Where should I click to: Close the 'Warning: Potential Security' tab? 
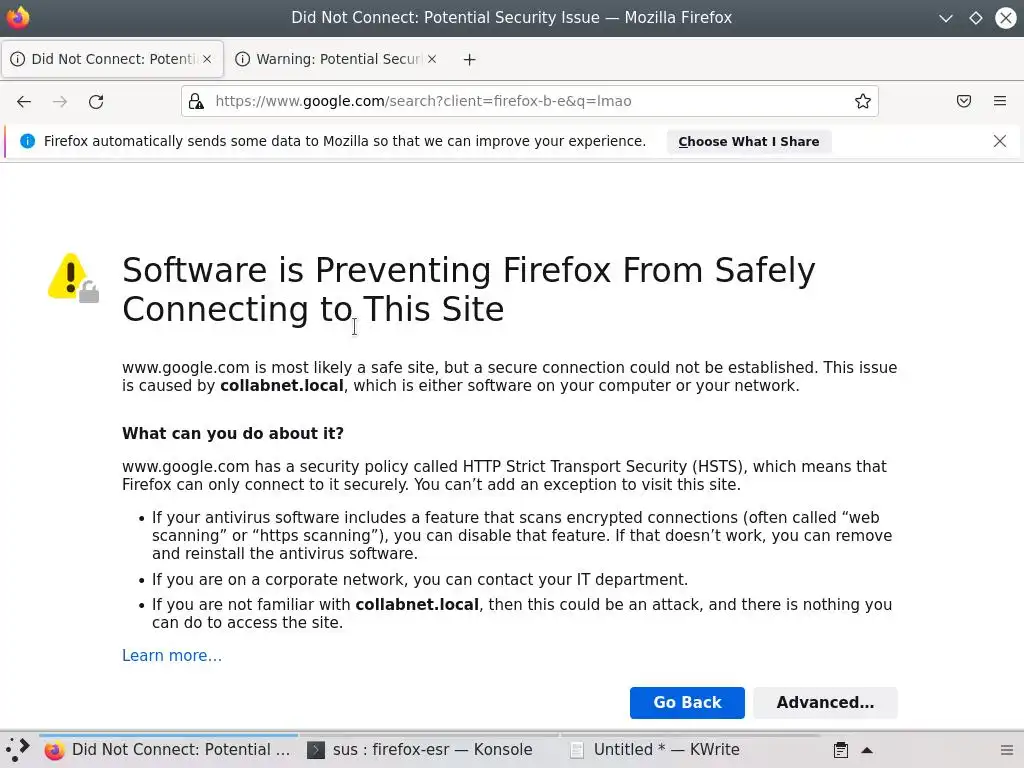click(432, 59)
